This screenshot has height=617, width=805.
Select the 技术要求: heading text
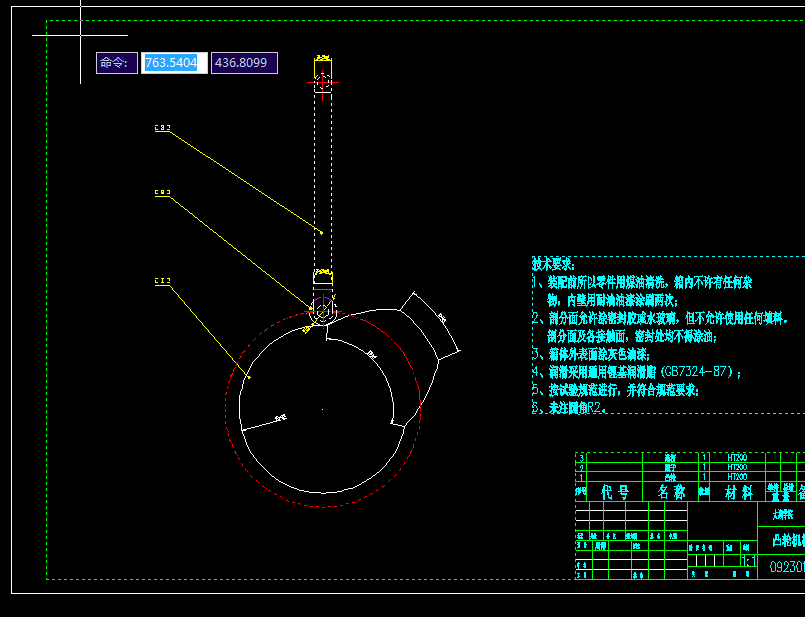point(553,264)
